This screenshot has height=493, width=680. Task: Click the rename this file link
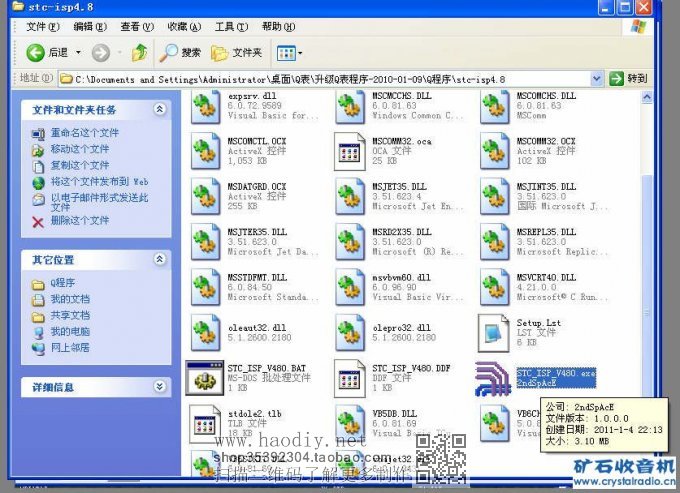(84, 133)
